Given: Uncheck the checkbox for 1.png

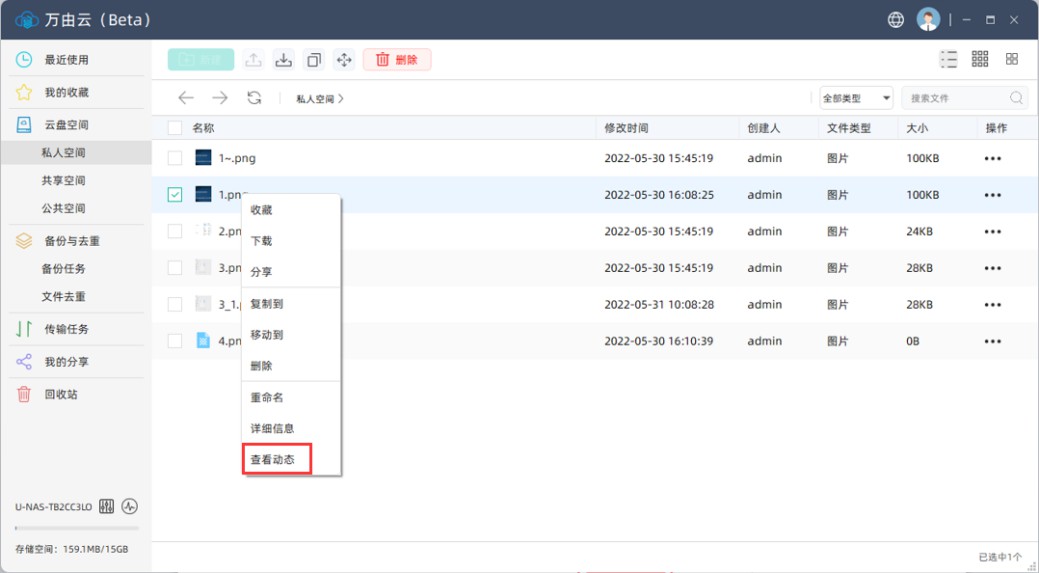Looking at the screenshot, I should 175,195.
